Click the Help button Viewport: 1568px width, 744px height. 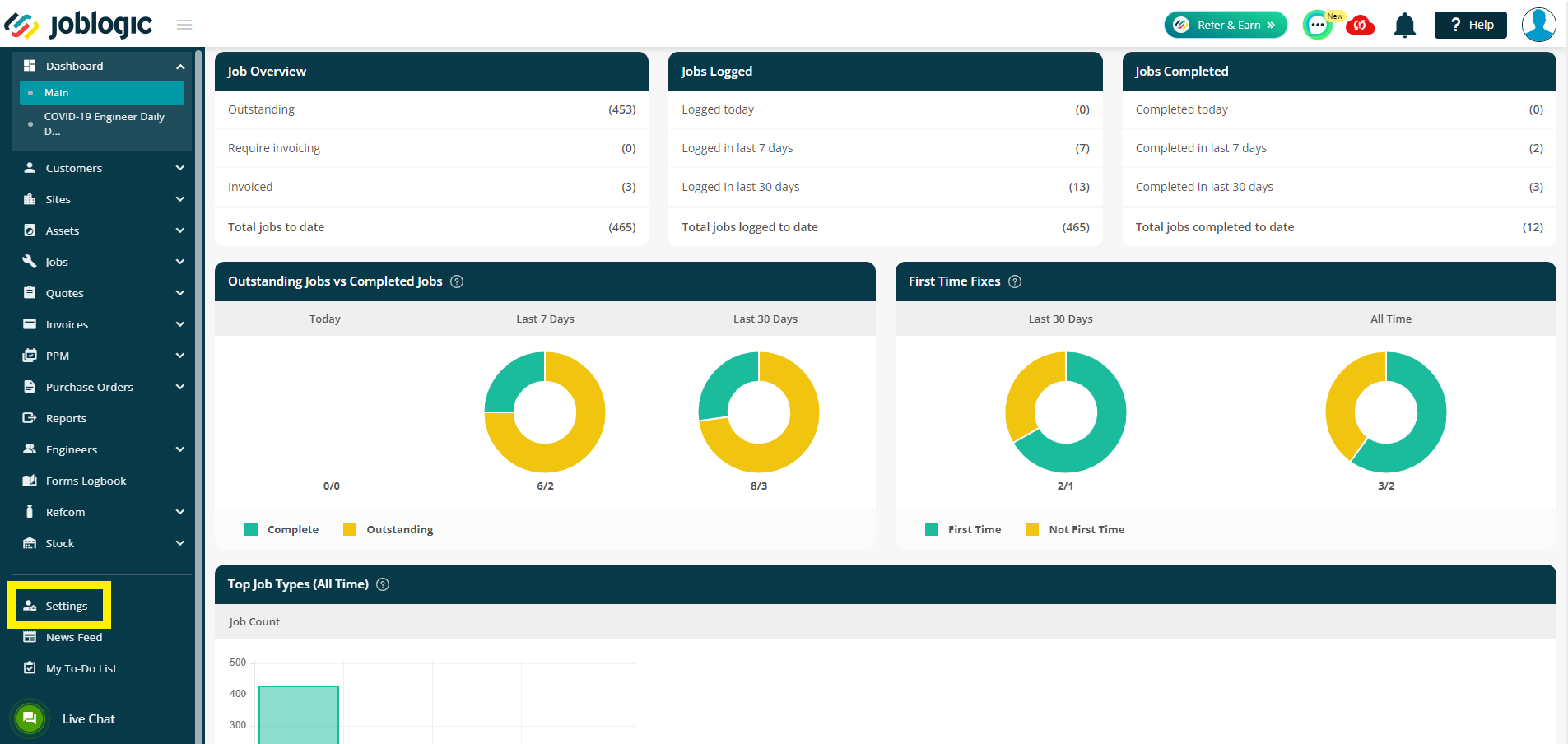(x=1471, y=25)
